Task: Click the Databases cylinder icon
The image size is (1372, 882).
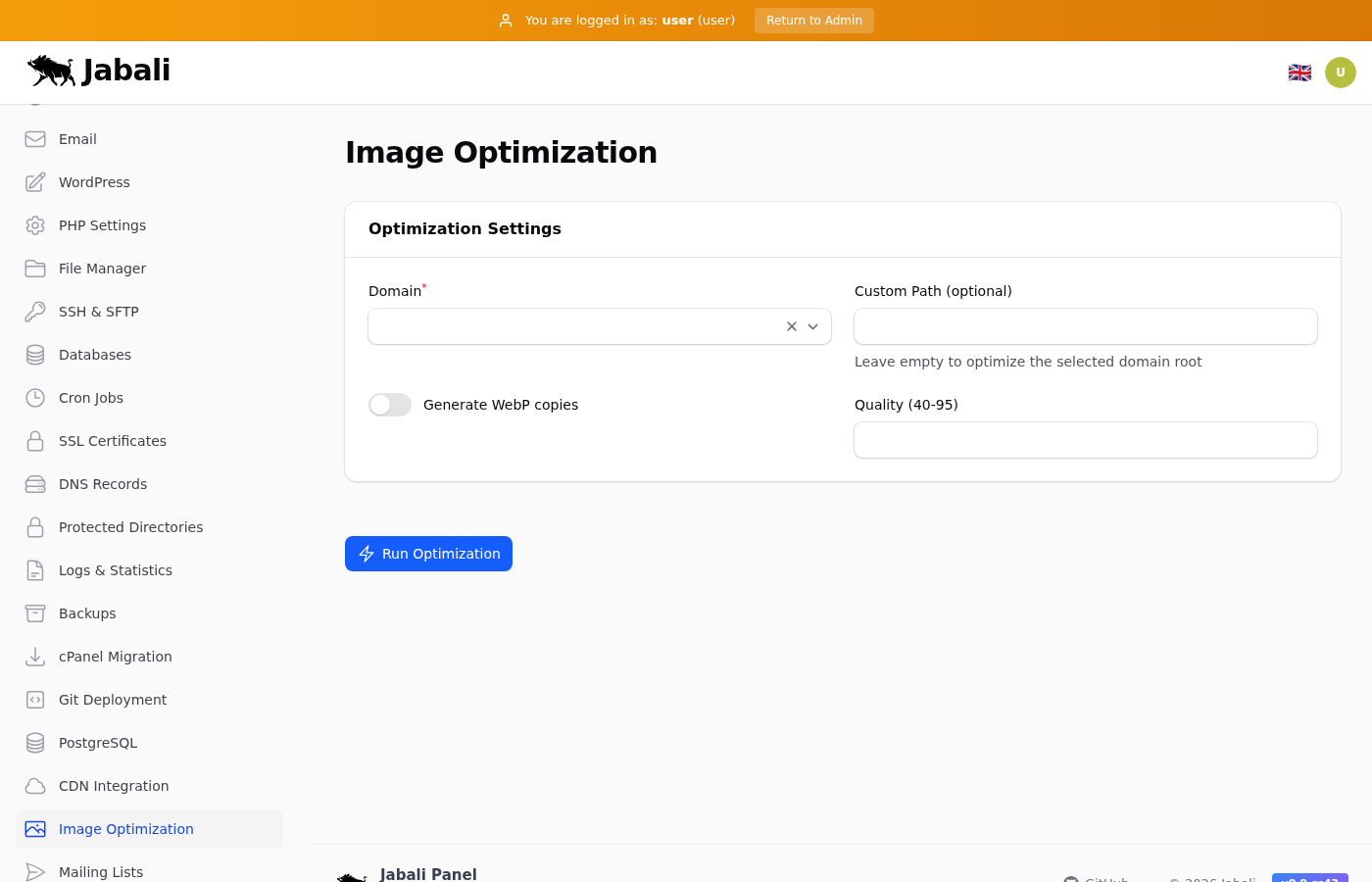Action: click(x=35, y=355)
